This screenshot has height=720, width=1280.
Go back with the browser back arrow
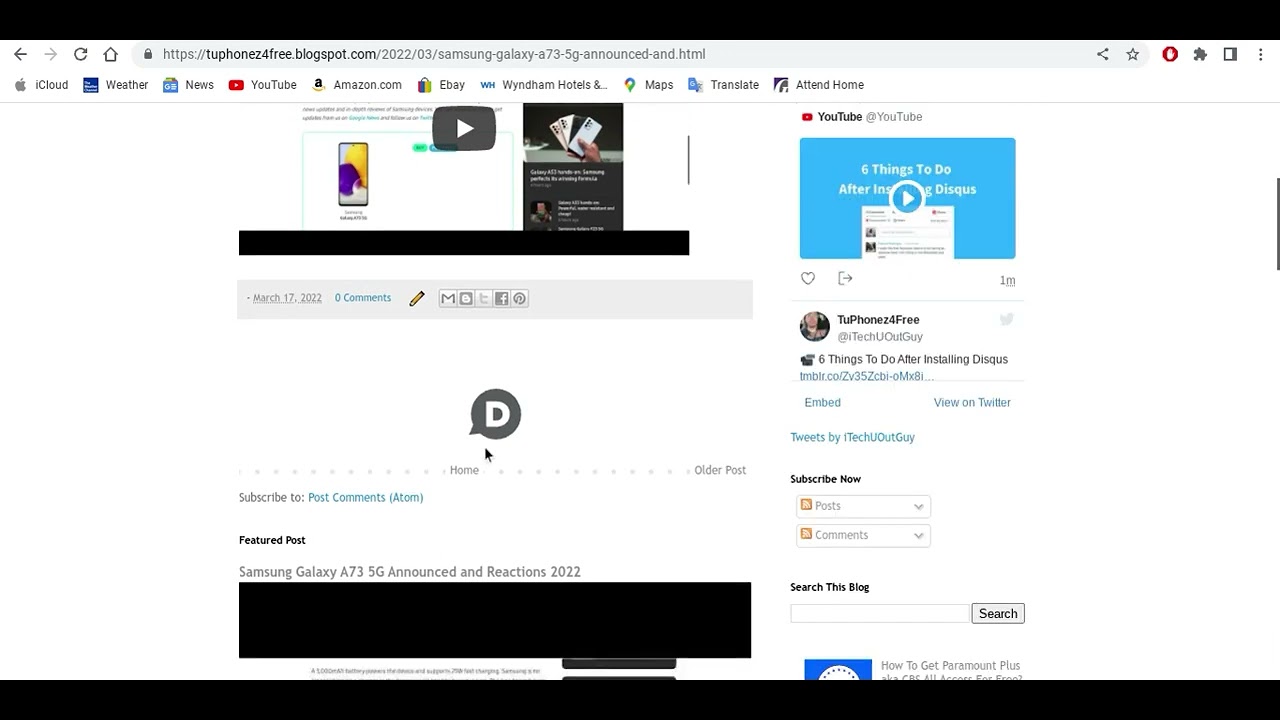(20, 54)
